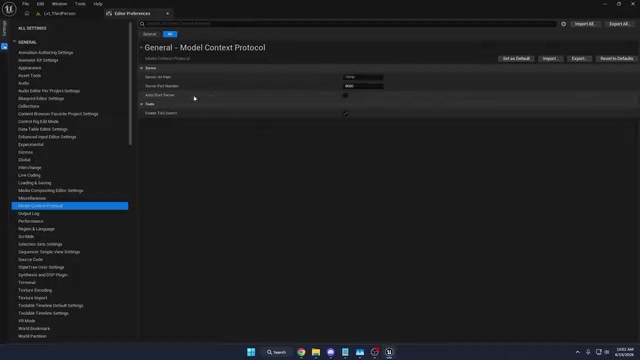640x360 pixels.
Task: Open the Window menu
Action: (59, 4)
